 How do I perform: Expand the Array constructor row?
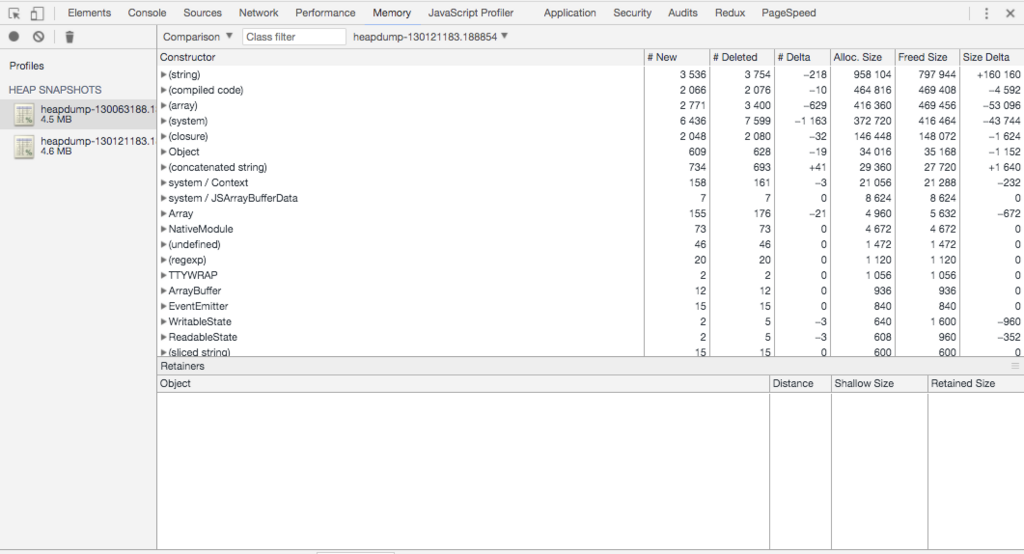[163, 214]
